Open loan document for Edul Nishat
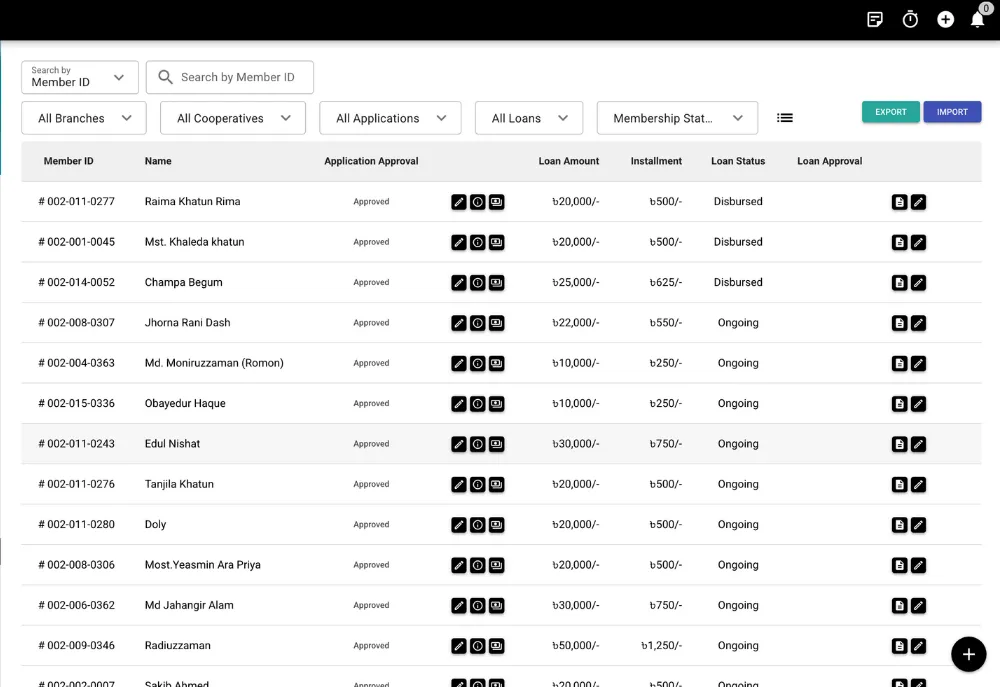This screenshot has height=687, width=1000. [x=899, y=445]
